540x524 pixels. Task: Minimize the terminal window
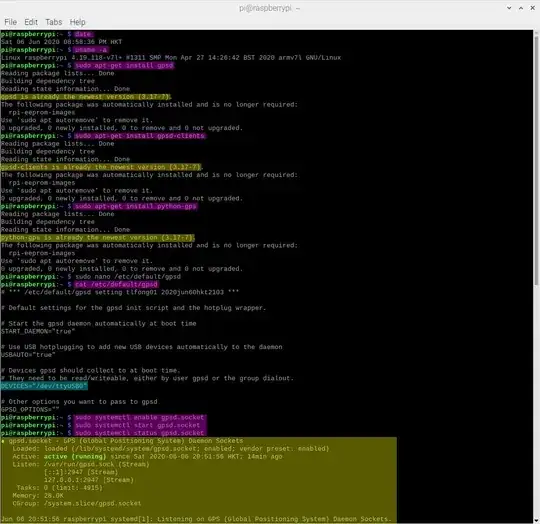pyautogui.click(x=509, y=8)
